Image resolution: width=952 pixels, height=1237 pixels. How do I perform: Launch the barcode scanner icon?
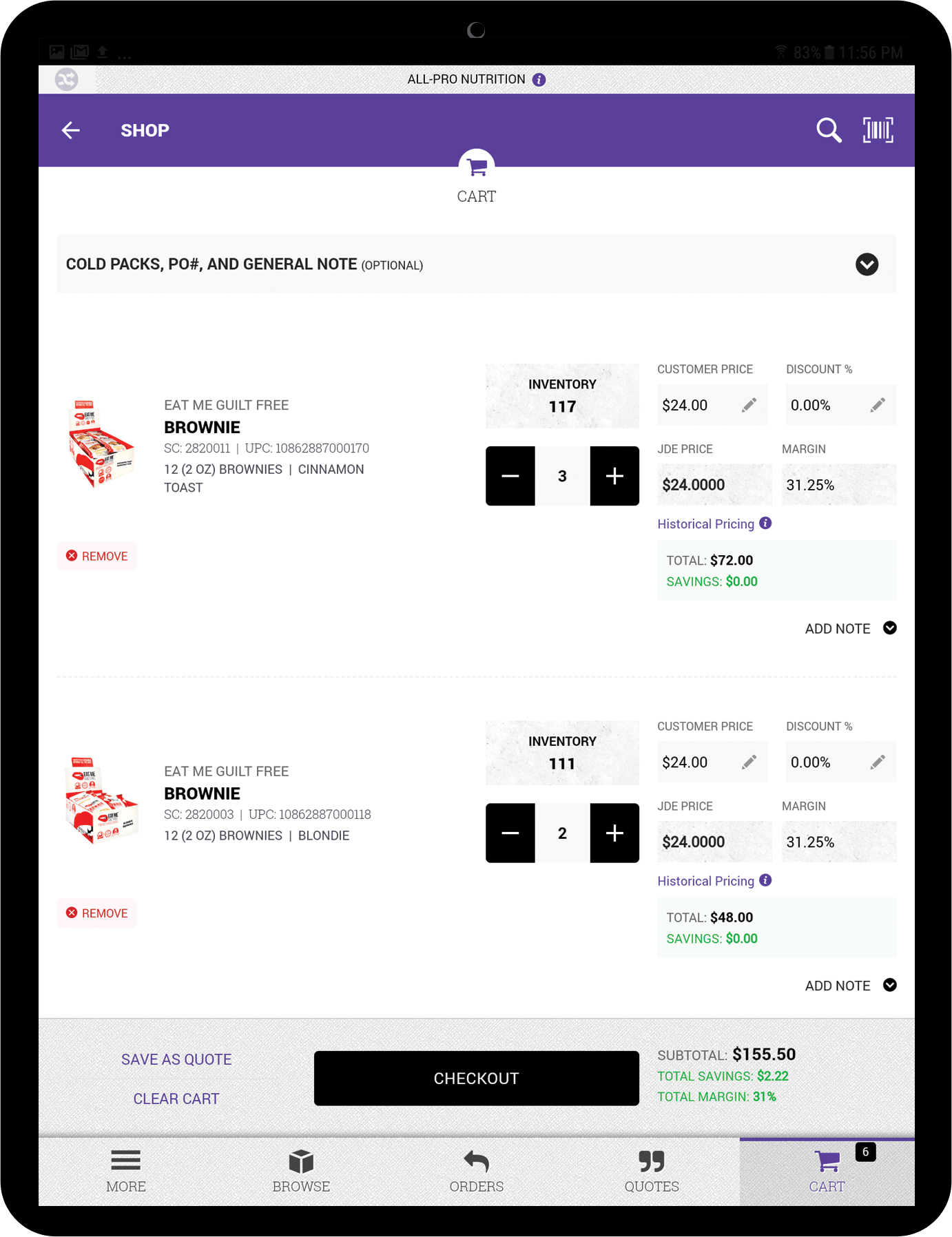(x=878, y=130)
